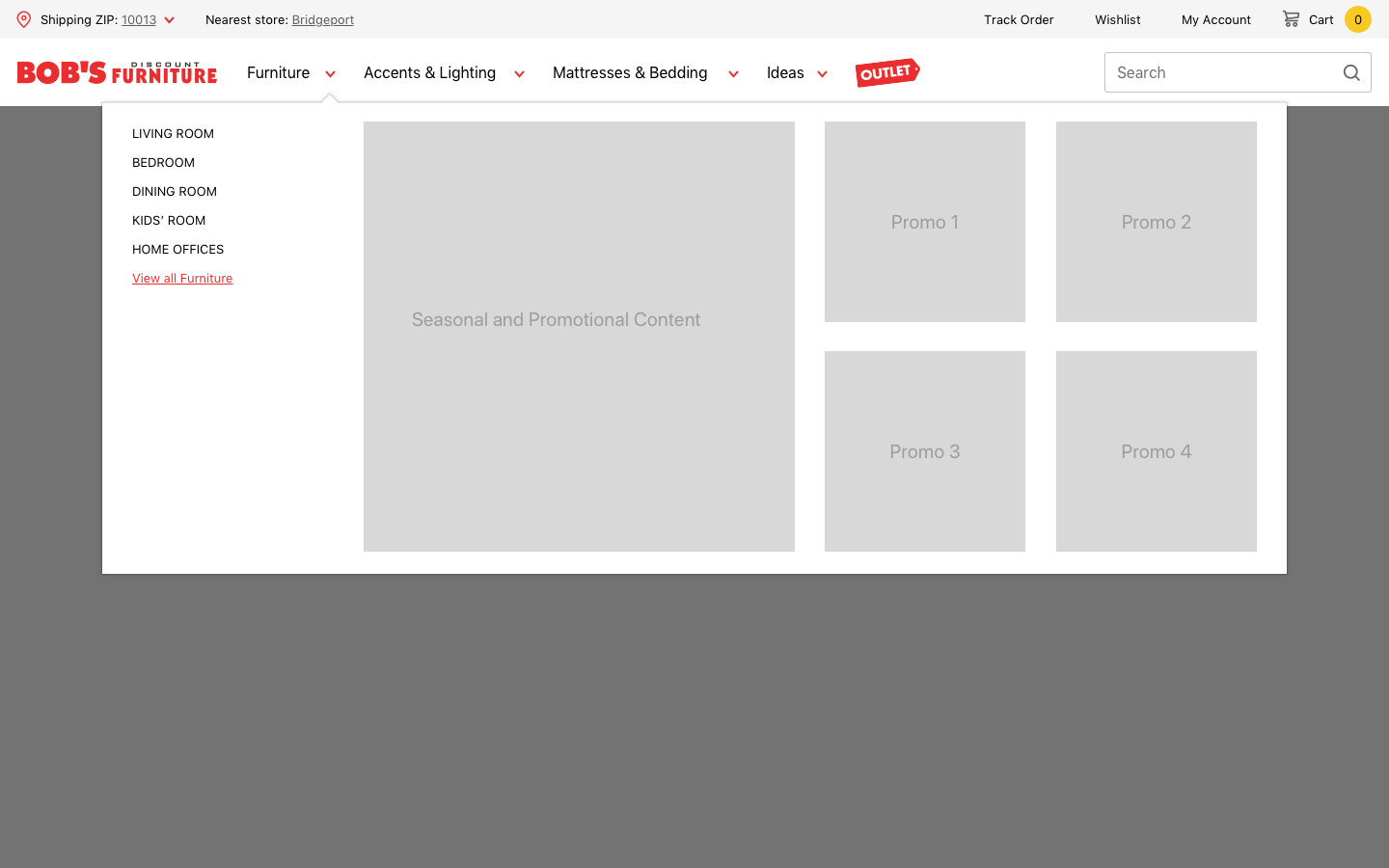This screenshot has height=868, width=1389.
Task: Open the Wishlist link
Action: click(1118, 19)
